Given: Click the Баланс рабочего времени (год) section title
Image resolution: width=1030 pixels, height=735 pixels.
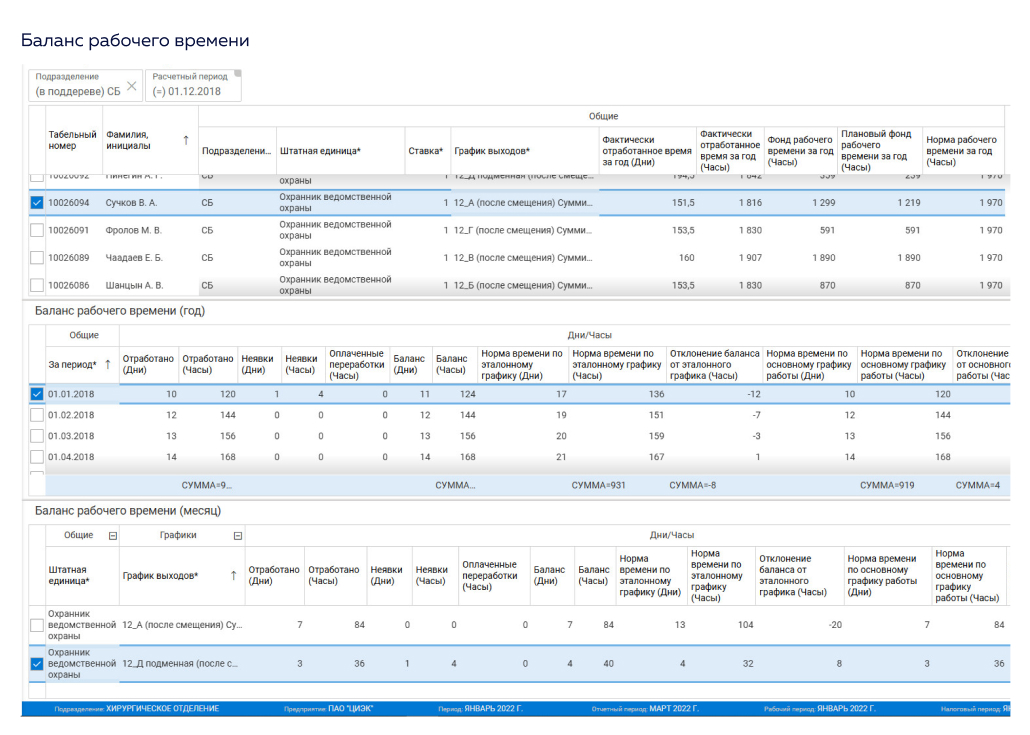Looking at the screenshot, I should [120, 311].
